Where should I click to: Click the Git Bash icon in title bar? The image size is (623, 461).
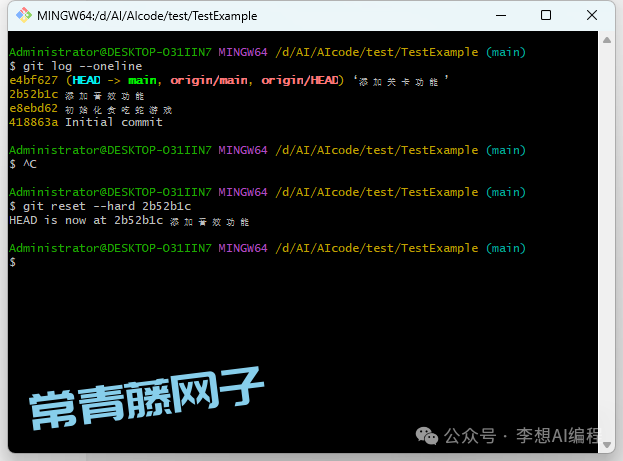tap(22, 16)
